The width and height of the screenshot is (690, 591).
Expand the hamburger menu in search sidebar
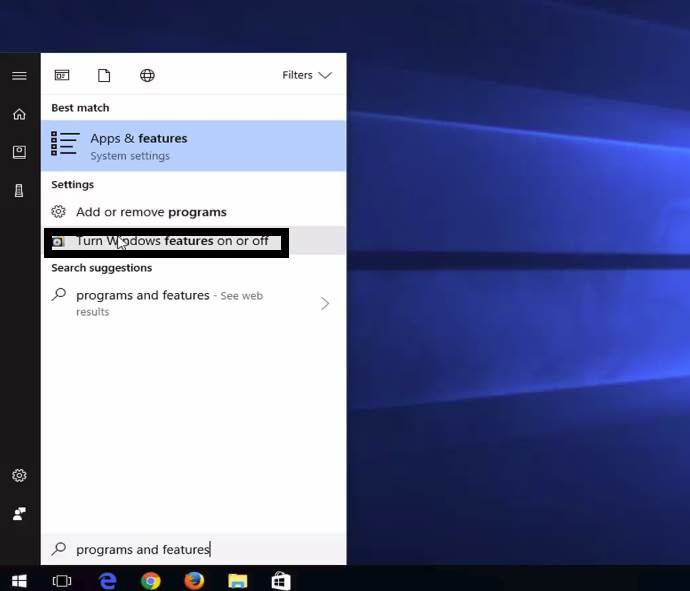point(19,76)
